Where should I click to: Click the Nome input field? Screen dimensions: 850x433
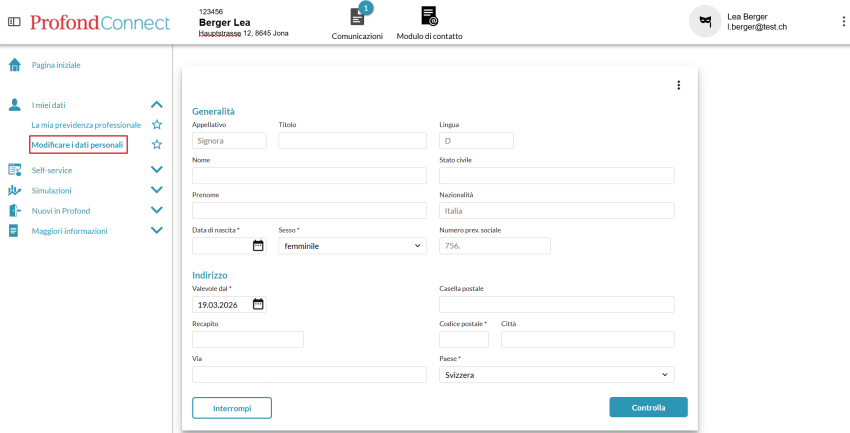point(310,176)
